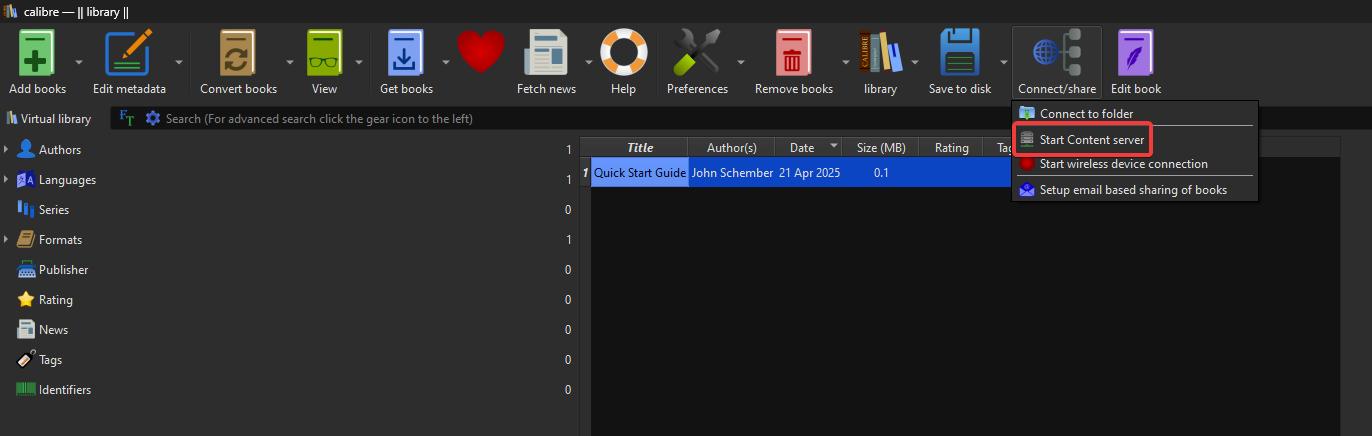
Task: Expand the Formats tree node
Action: pos(7,240)
